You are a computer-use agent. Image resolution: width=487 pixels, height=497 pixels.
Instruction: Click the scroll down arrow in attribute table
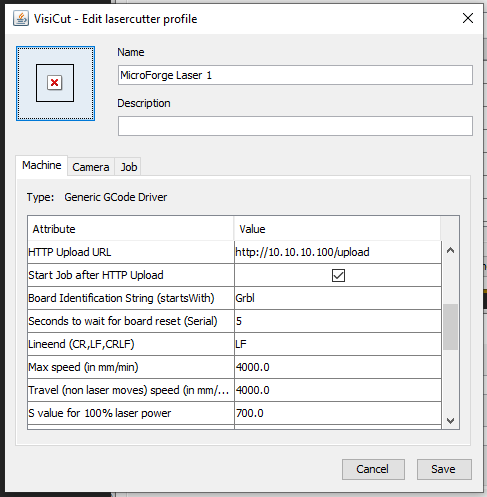(450, 420)
